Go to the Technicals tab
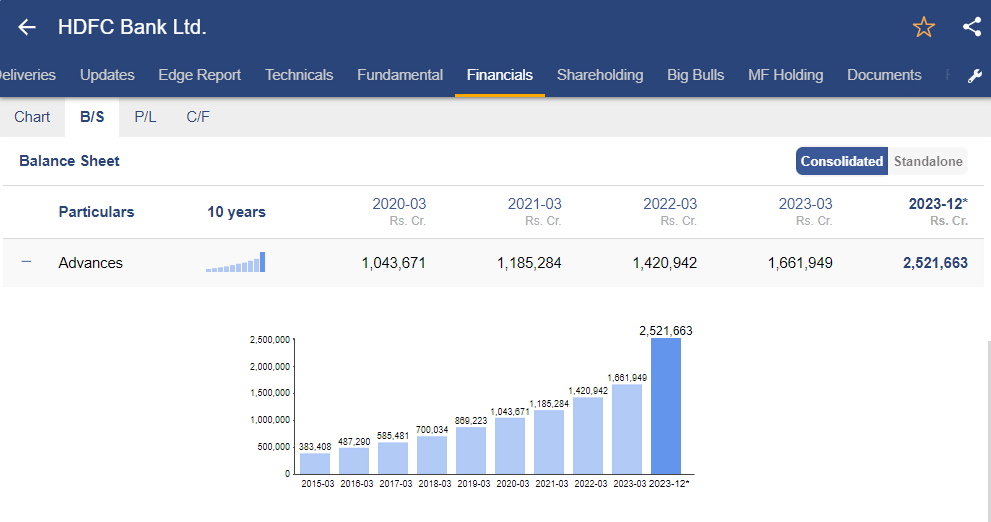This screenshot has height=522, width=991. tap(299, 75)
